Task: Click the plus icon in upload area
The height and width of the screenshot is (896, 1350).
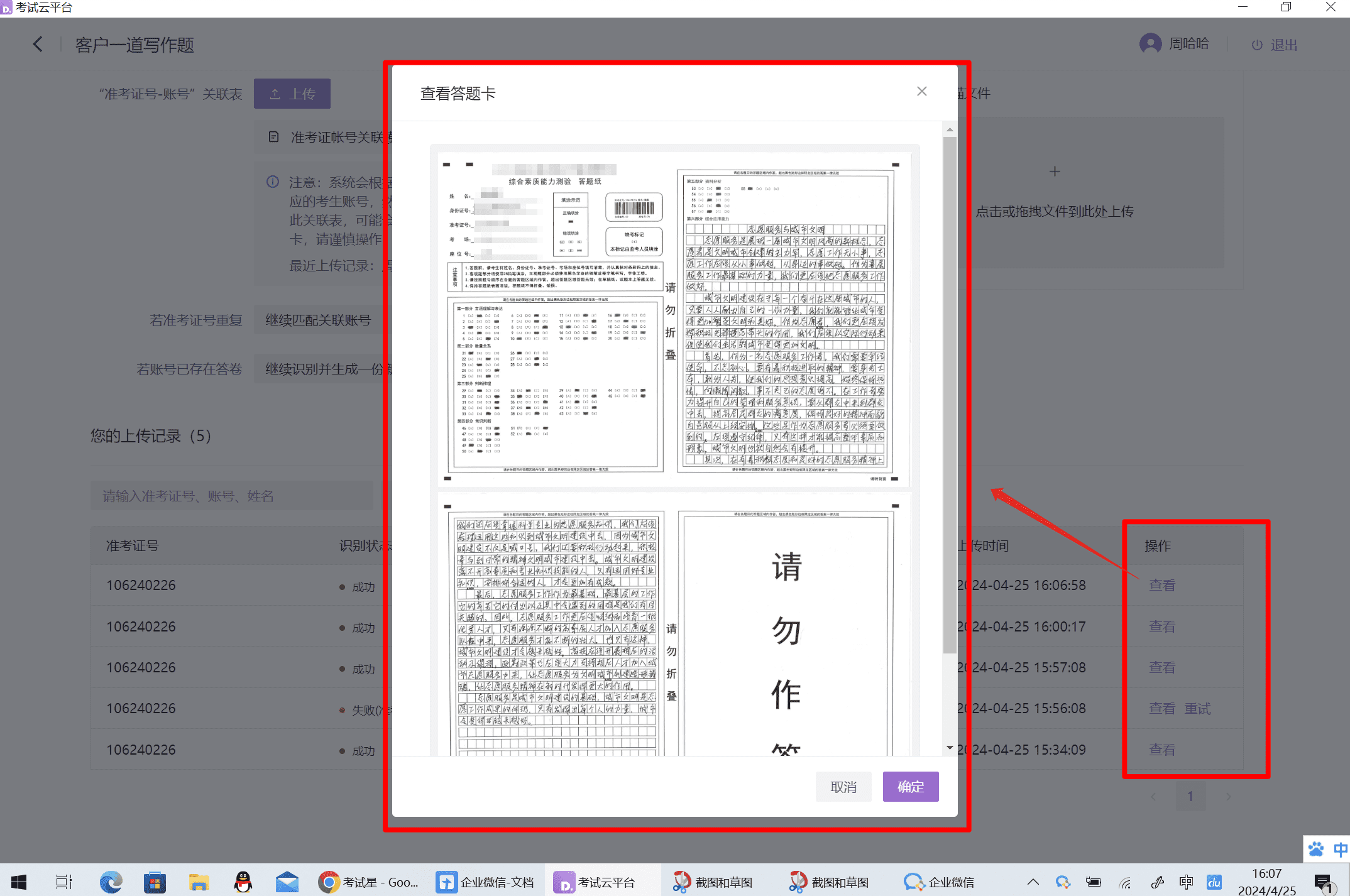Action: (x=1055, y=172)
